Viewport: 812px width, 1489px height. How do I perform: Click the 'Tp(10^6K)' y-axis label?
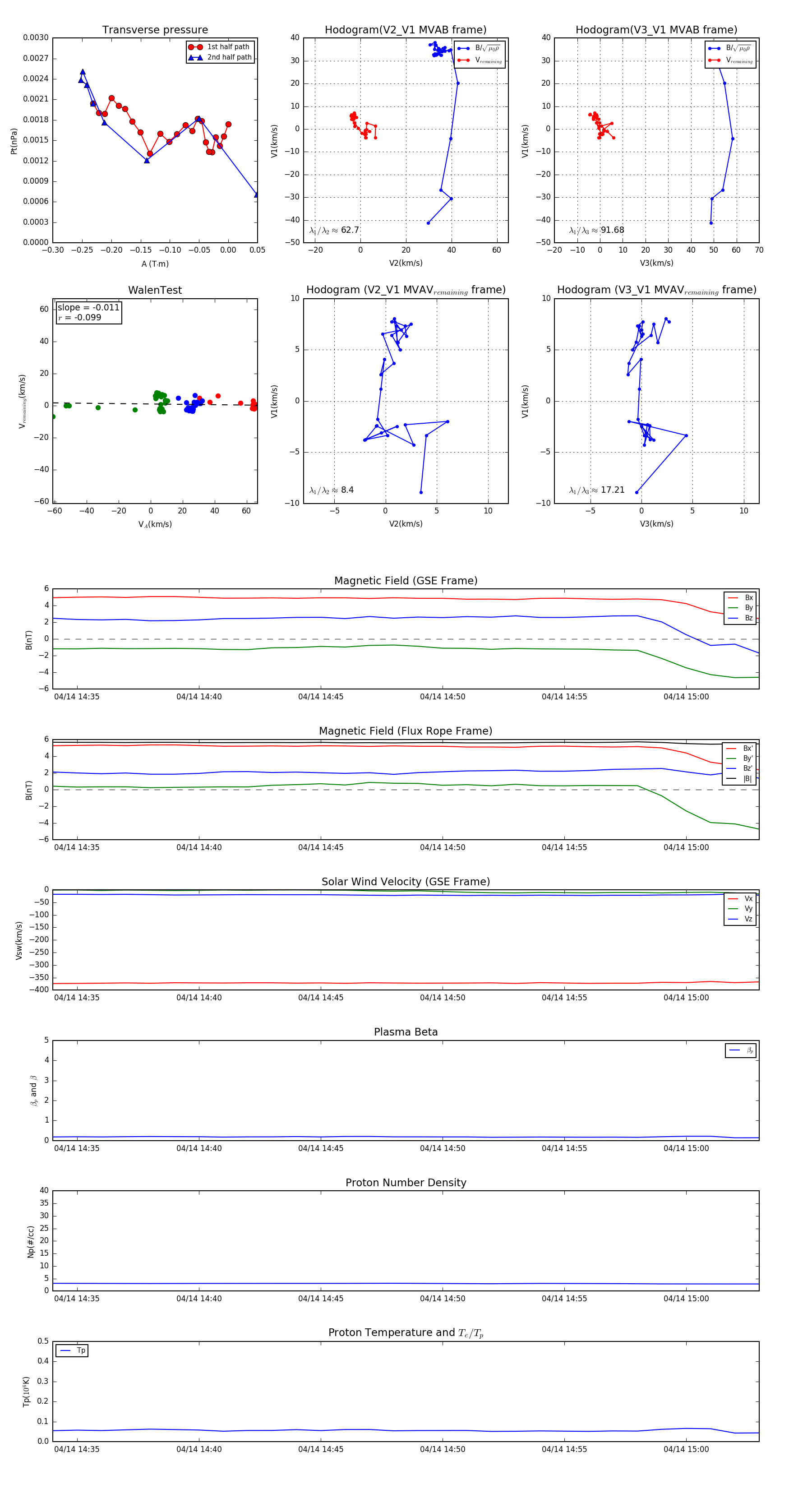[26, 1392]
